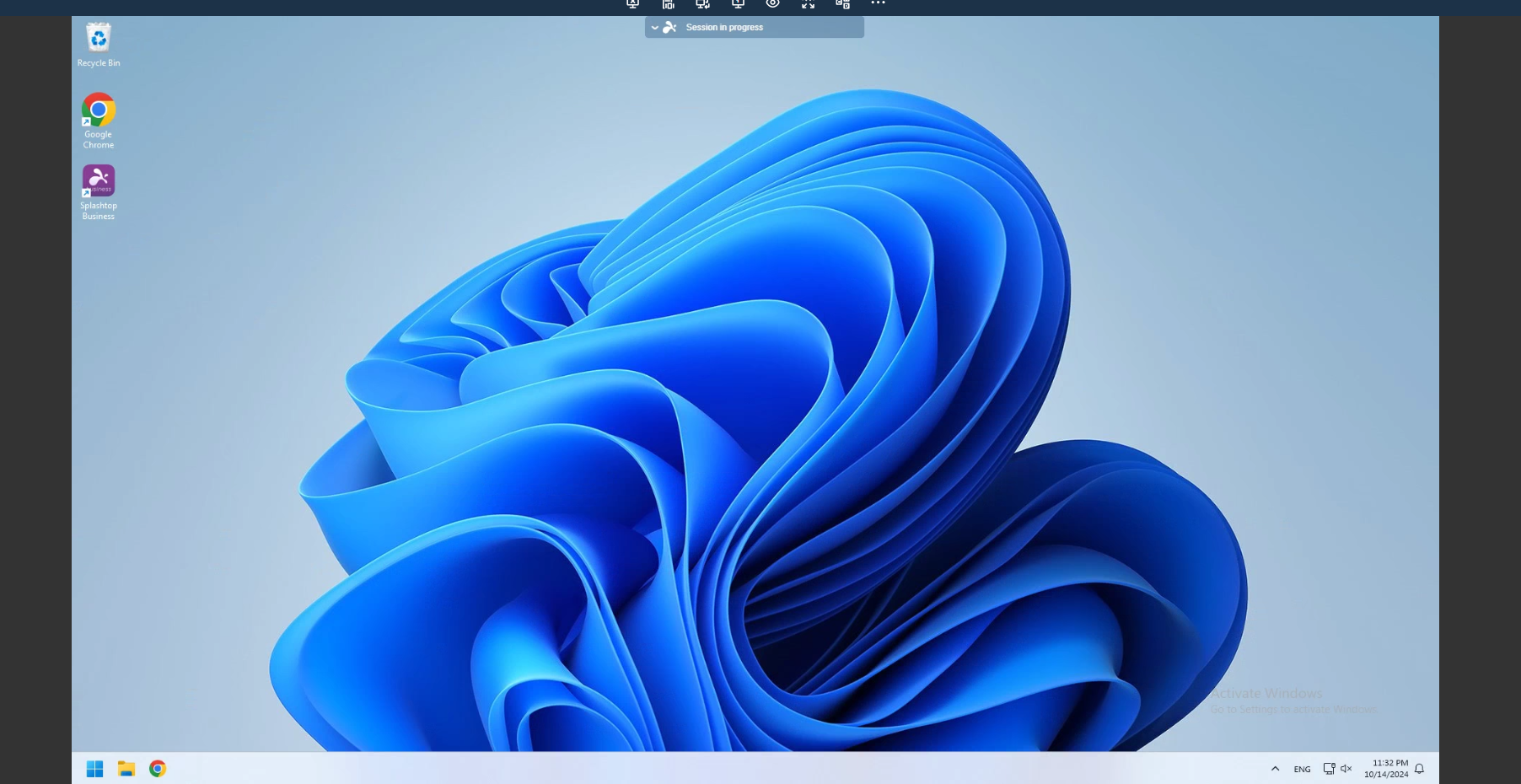Open notifications via the bell icon
The width and height of the screenshot is (1521, 784).
pos(1420,768)
